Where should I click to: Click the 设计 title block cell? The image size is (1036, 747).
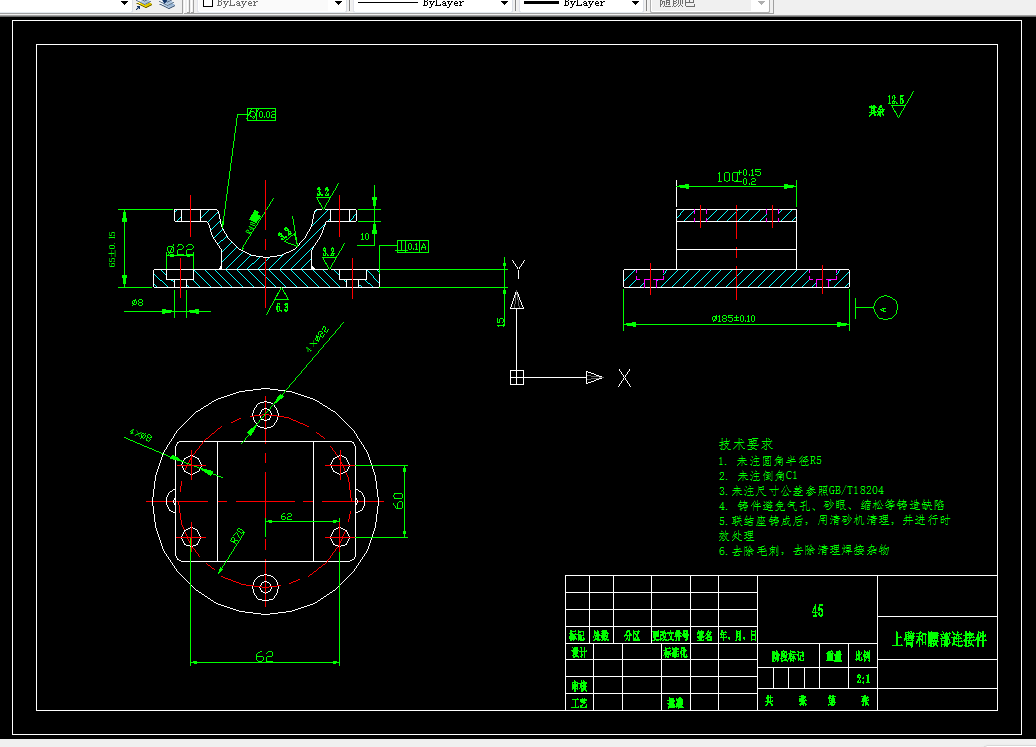point(579,652)
